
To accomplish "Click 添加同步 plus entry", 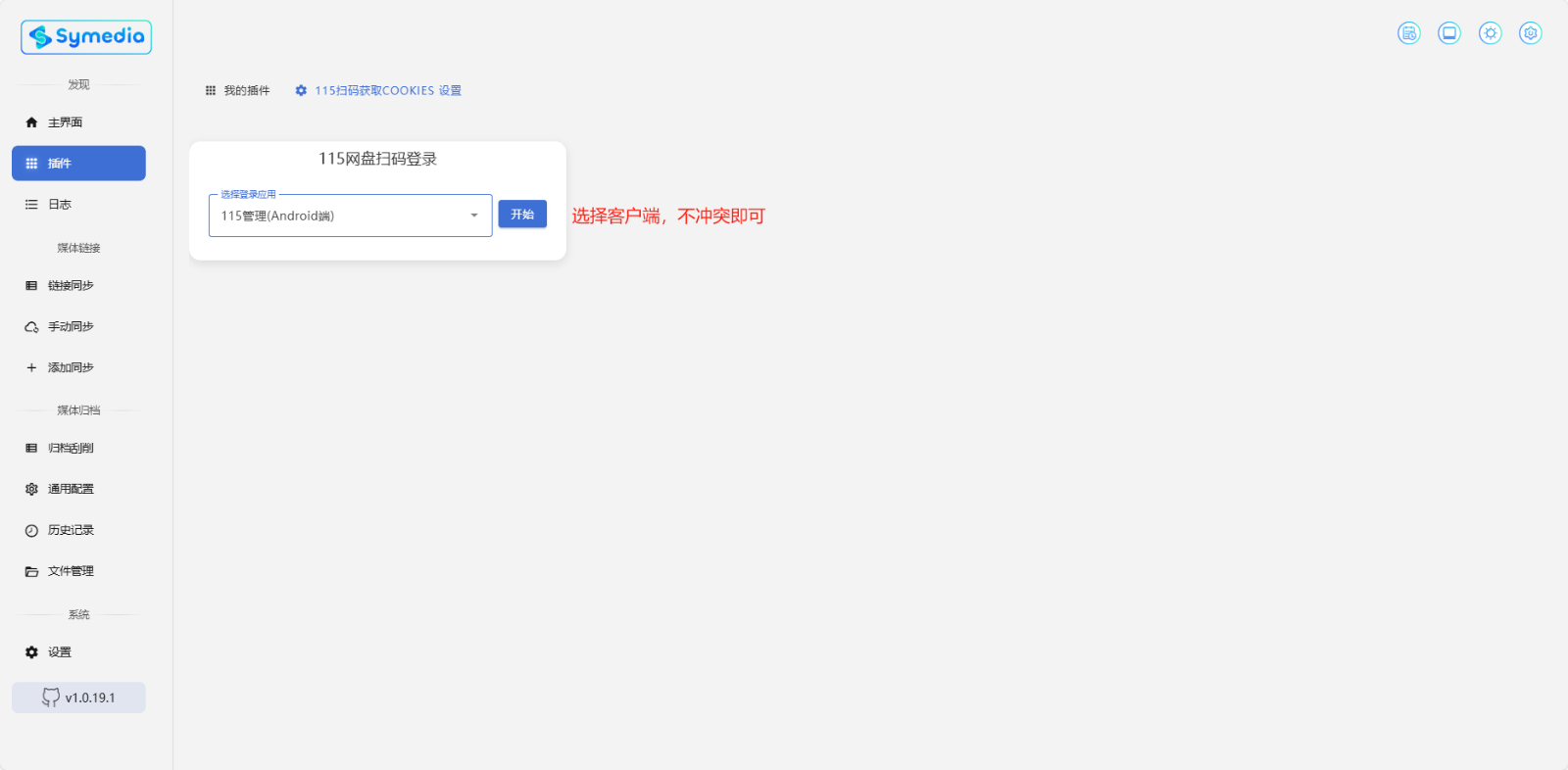I will point(78,368).
